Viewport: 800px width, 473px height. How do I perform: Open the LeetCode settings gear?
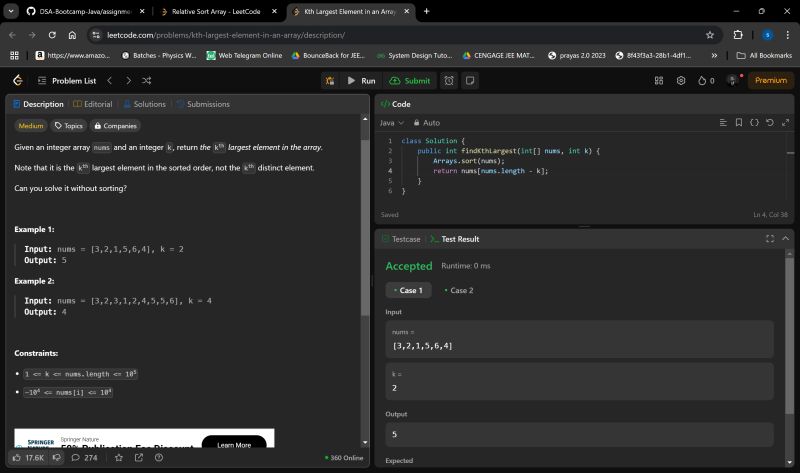coord(681,80)
